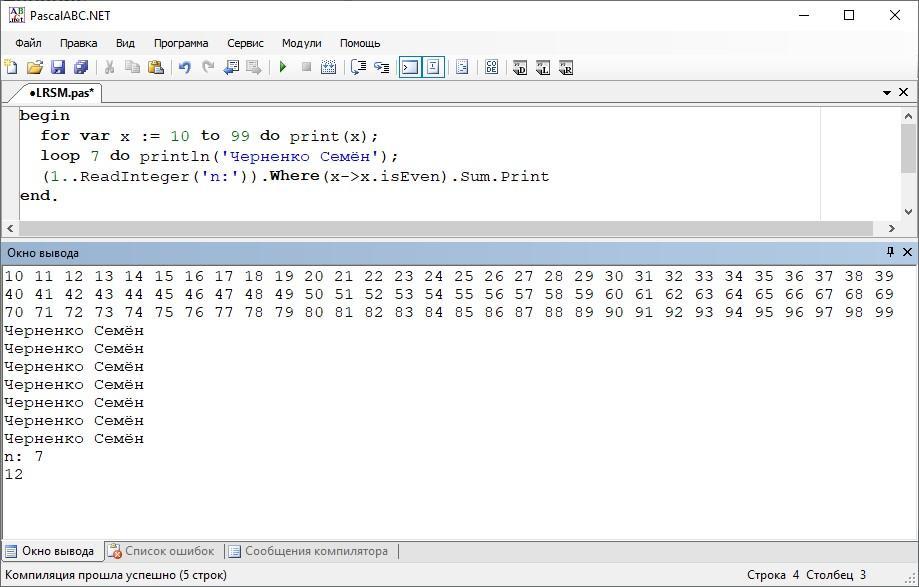Viewport: 919px width, 587px height.
Task: Stop program execution
Action: point(306,67)
